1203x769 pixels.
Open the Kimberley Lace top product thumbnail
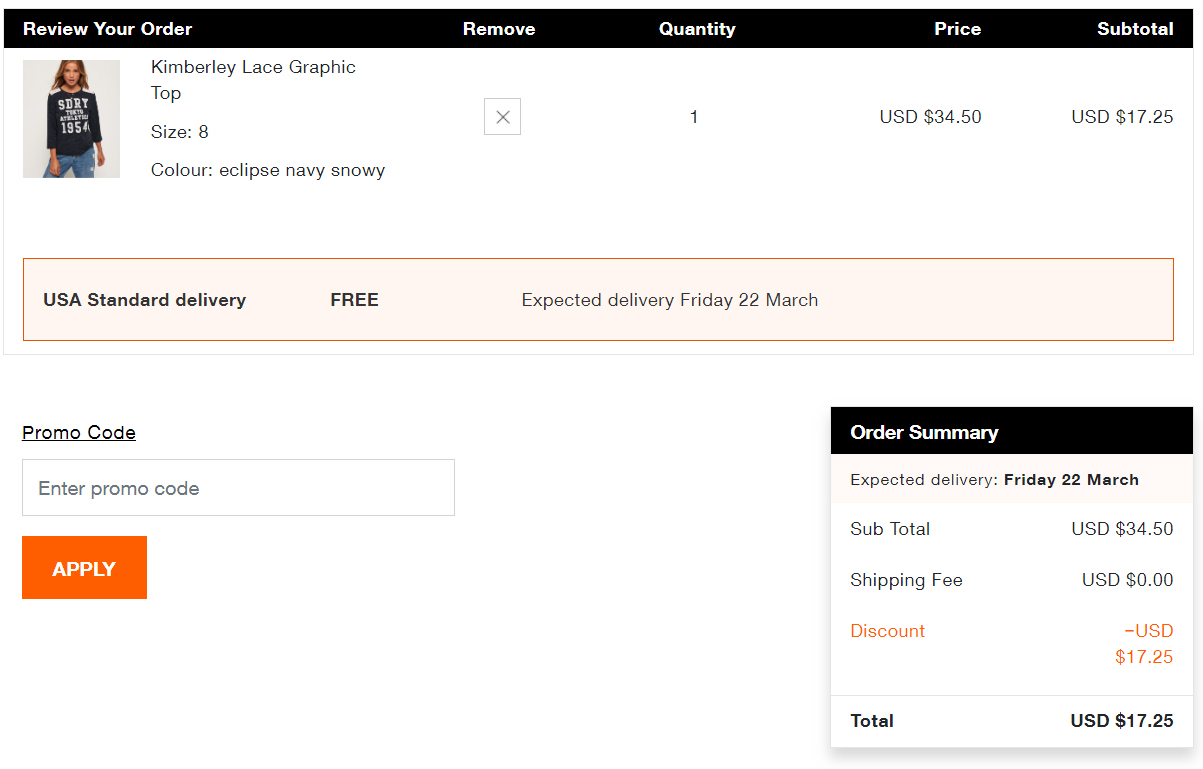[x=71, y=119]
